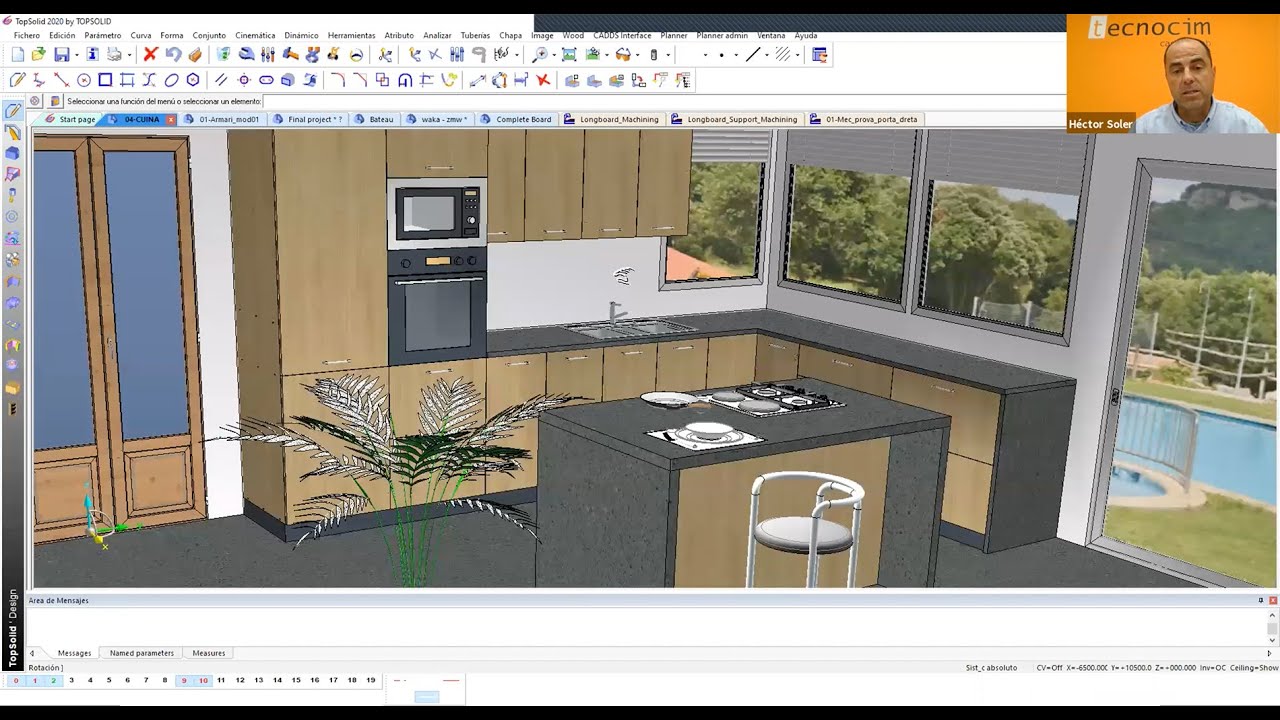Toggle layer 1 in the layer bar
1280x720 pixels.
tap(34, 680)
